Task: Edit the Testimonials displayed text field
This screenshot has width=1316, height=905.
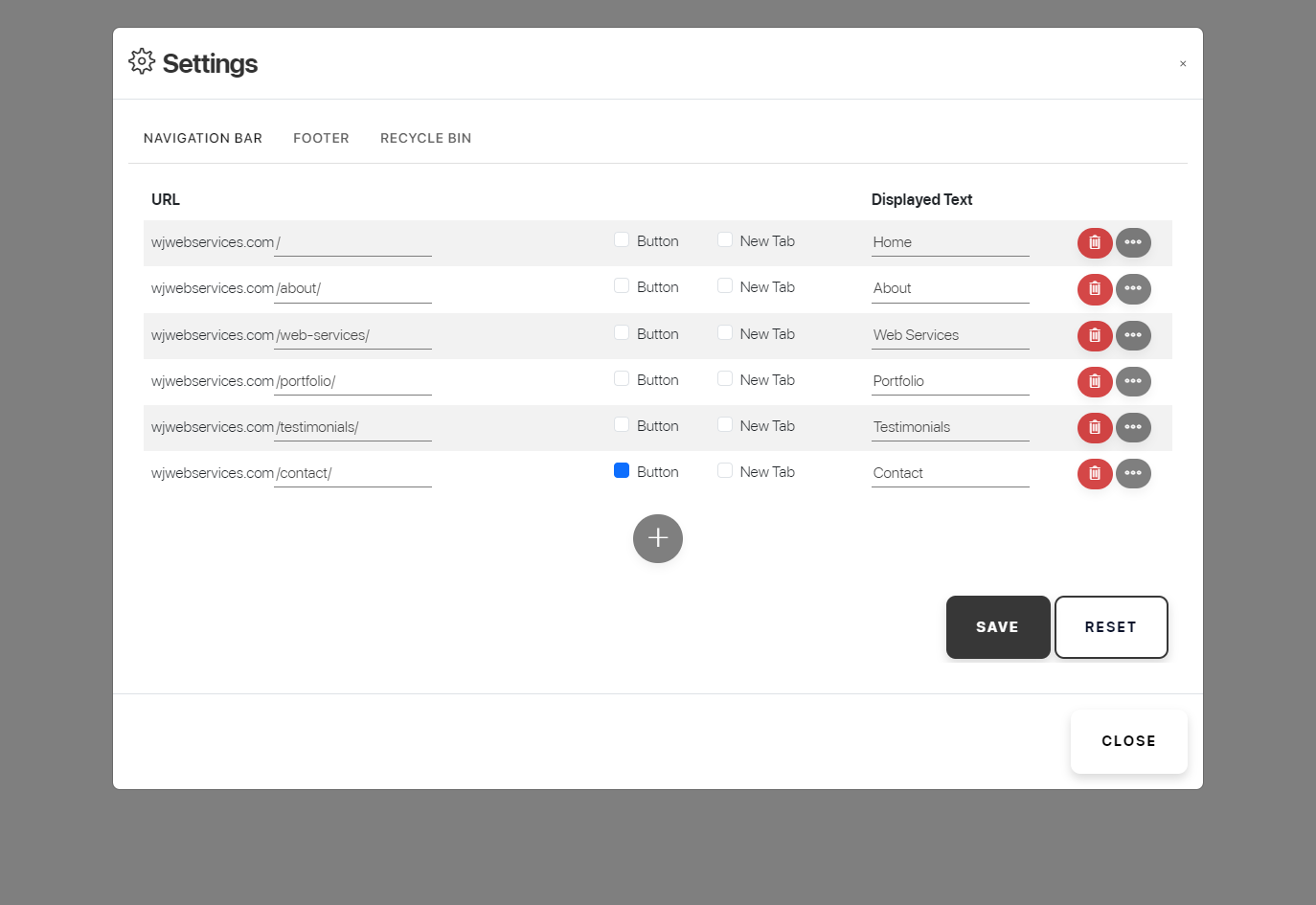Action: click(950, 427)
